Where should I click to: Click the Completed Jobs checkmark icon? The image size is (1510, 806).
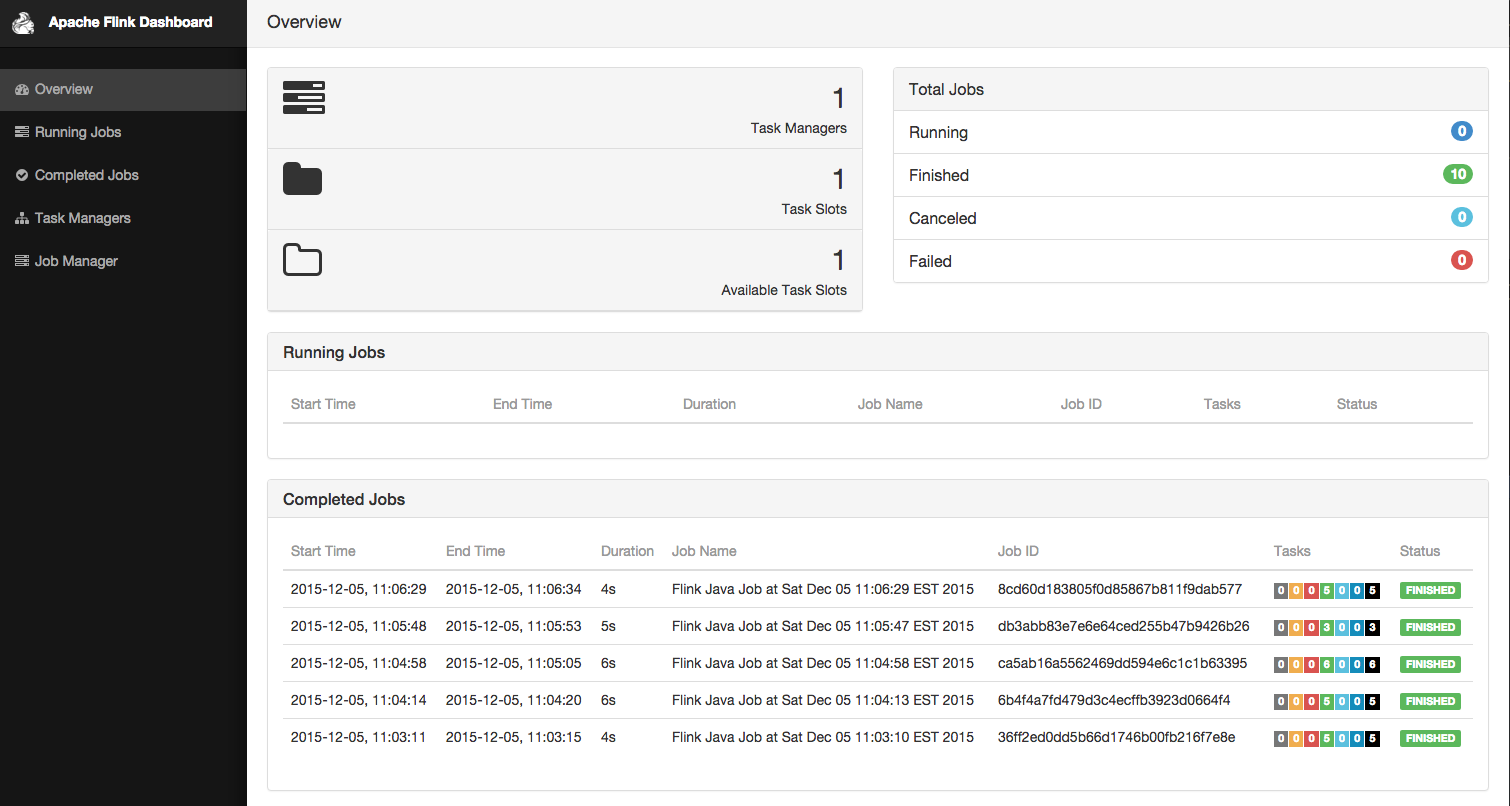[x=22, y=175]
